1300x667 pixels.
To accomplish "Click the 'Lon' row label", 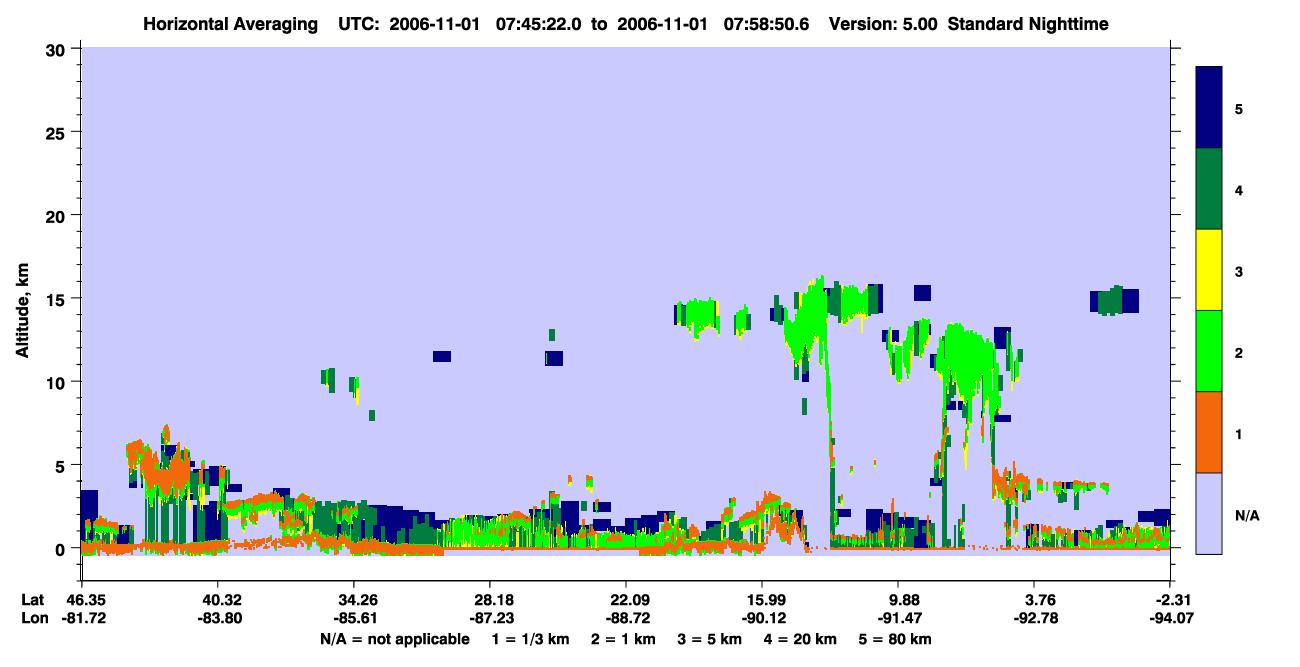I will [33, 618].
